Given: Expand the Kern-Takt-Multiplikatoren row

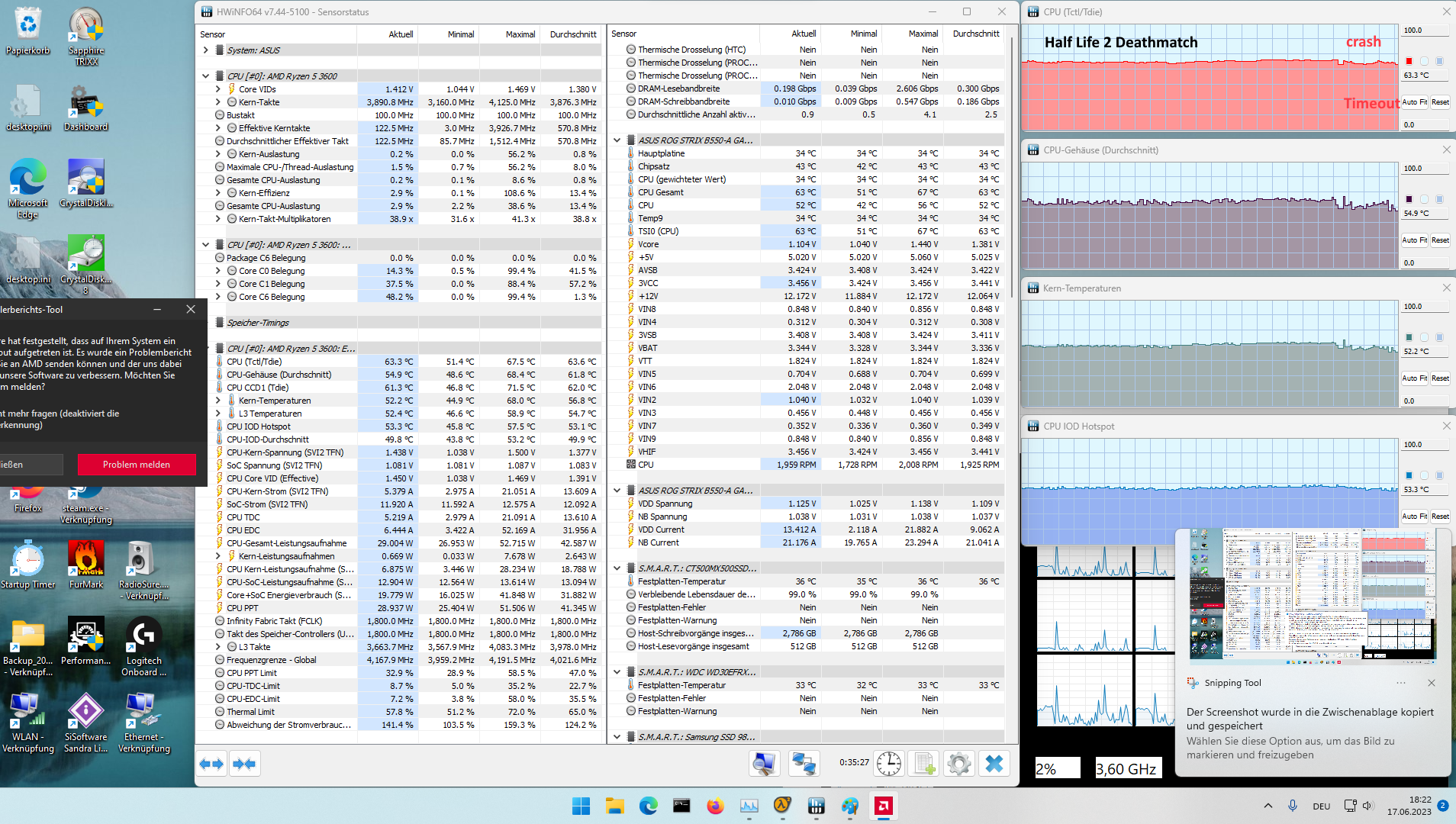Looking at the screenshot, I should 218,219.
